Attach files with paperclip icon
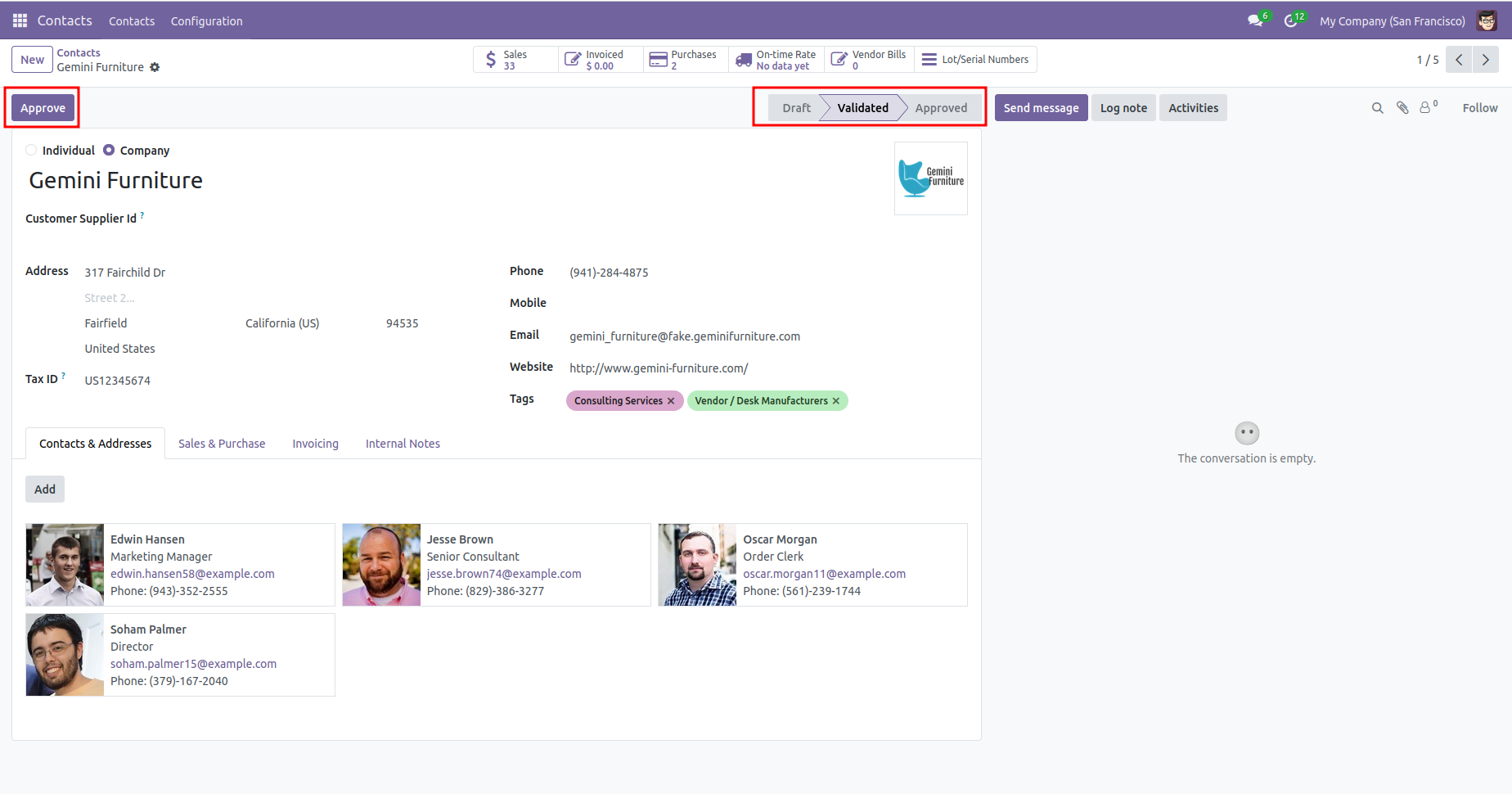 [x=1402, y=108]
